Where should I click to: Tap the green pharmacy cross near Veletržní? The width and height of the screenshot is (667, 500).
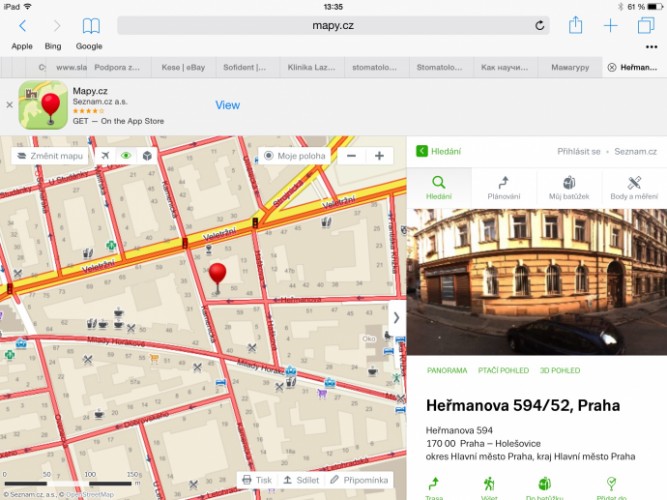(x=111, y=245)
